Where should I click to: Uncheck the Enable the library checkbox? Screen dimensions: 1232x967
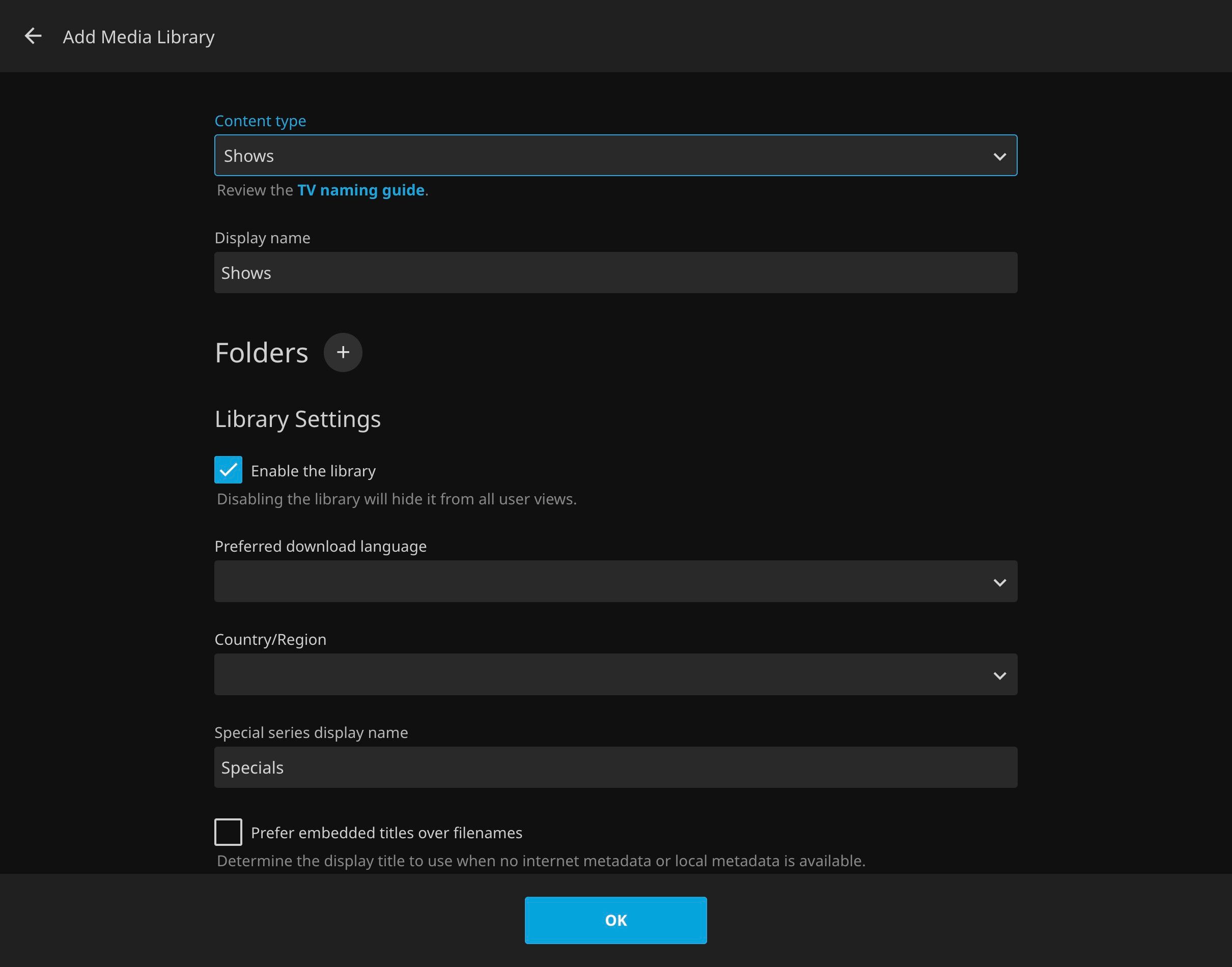click(228, 470)
